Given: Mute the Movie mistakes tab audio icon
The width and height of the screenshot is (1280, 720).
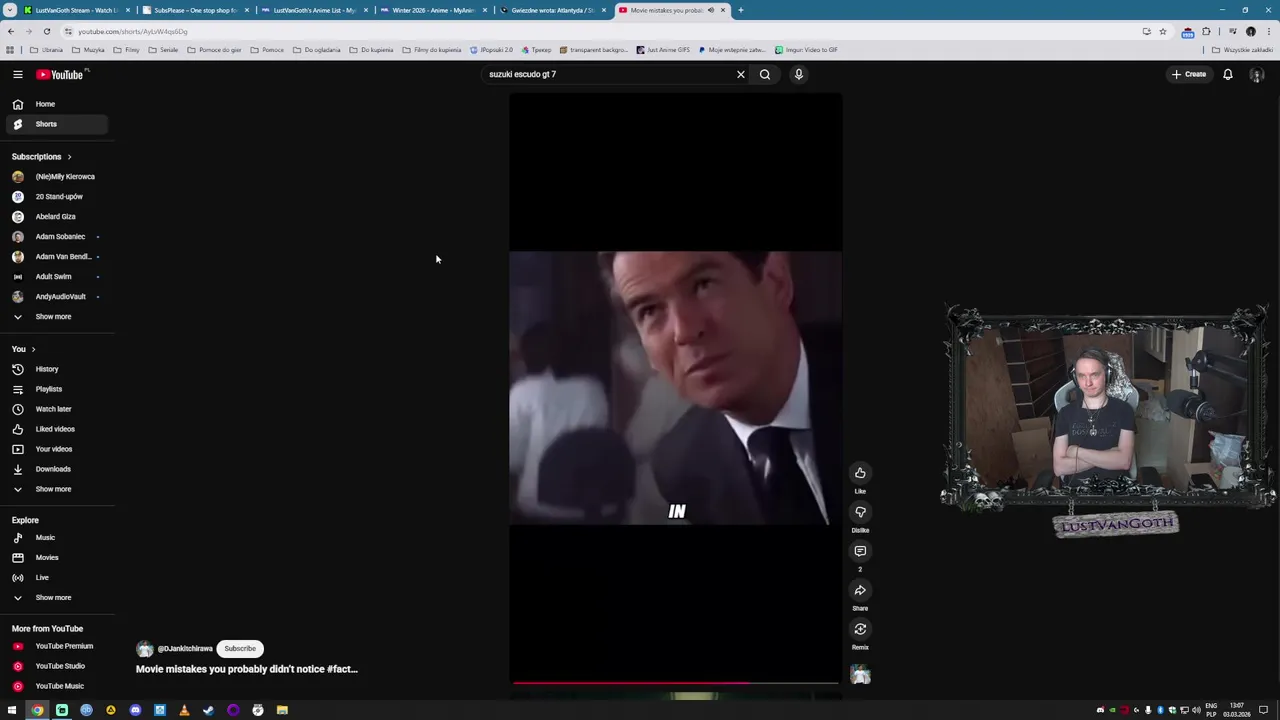Looking at the screenshot, I should pyautogui.click(x=711, y=10).
